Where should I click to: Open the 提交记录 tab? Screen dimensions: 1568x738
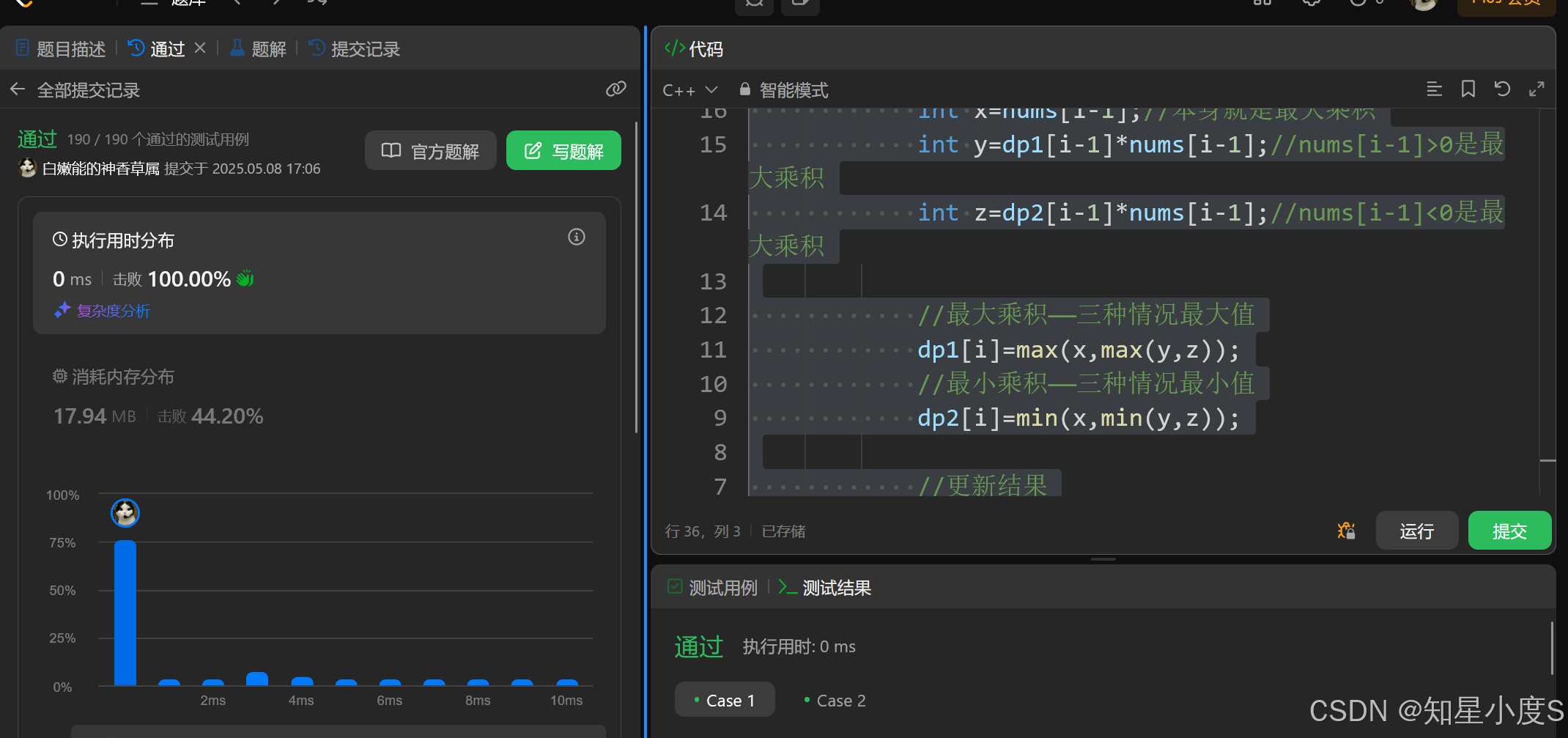coord(355,49)
